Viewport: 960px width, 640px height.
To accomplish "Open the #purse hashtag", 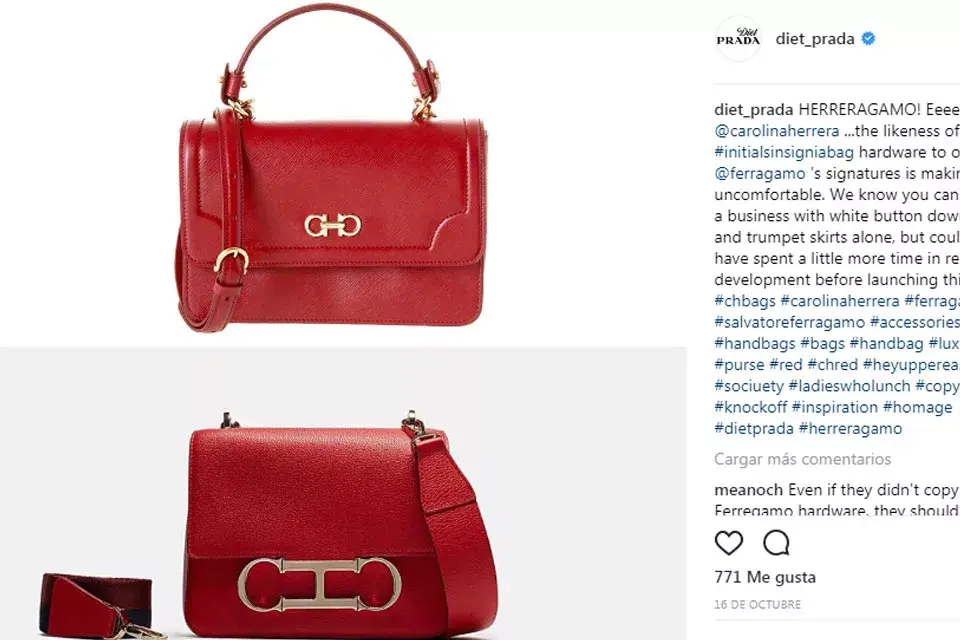I will click(x=739, y=364).
